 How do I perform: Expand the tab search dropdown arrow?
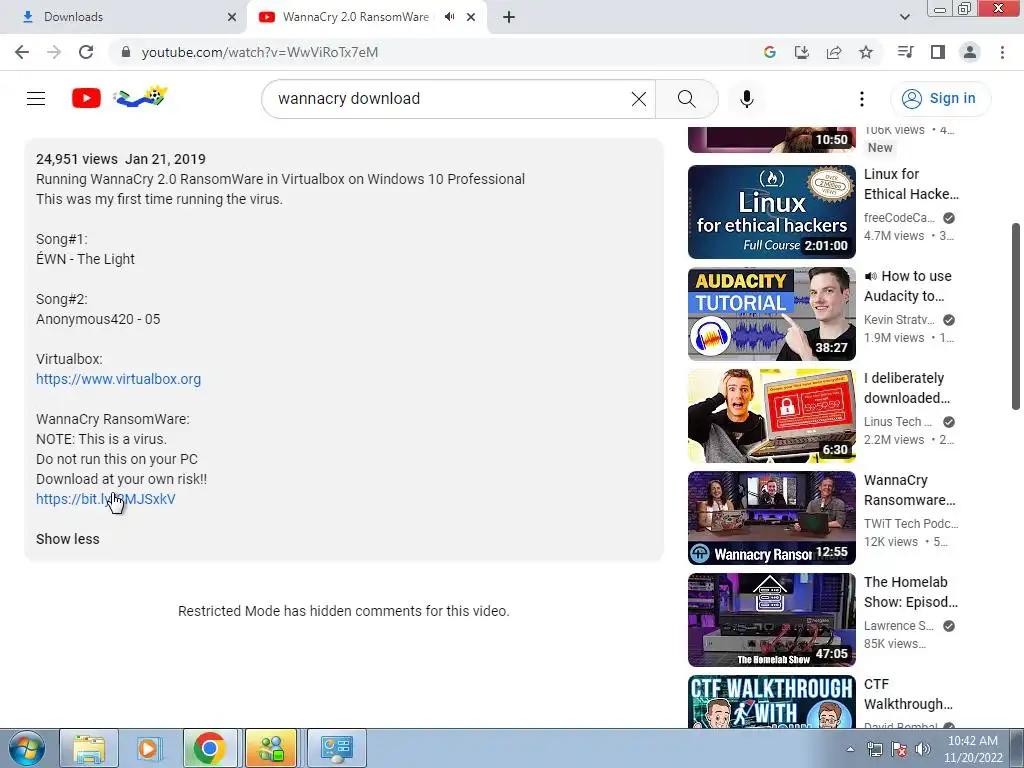pos(904,17)
